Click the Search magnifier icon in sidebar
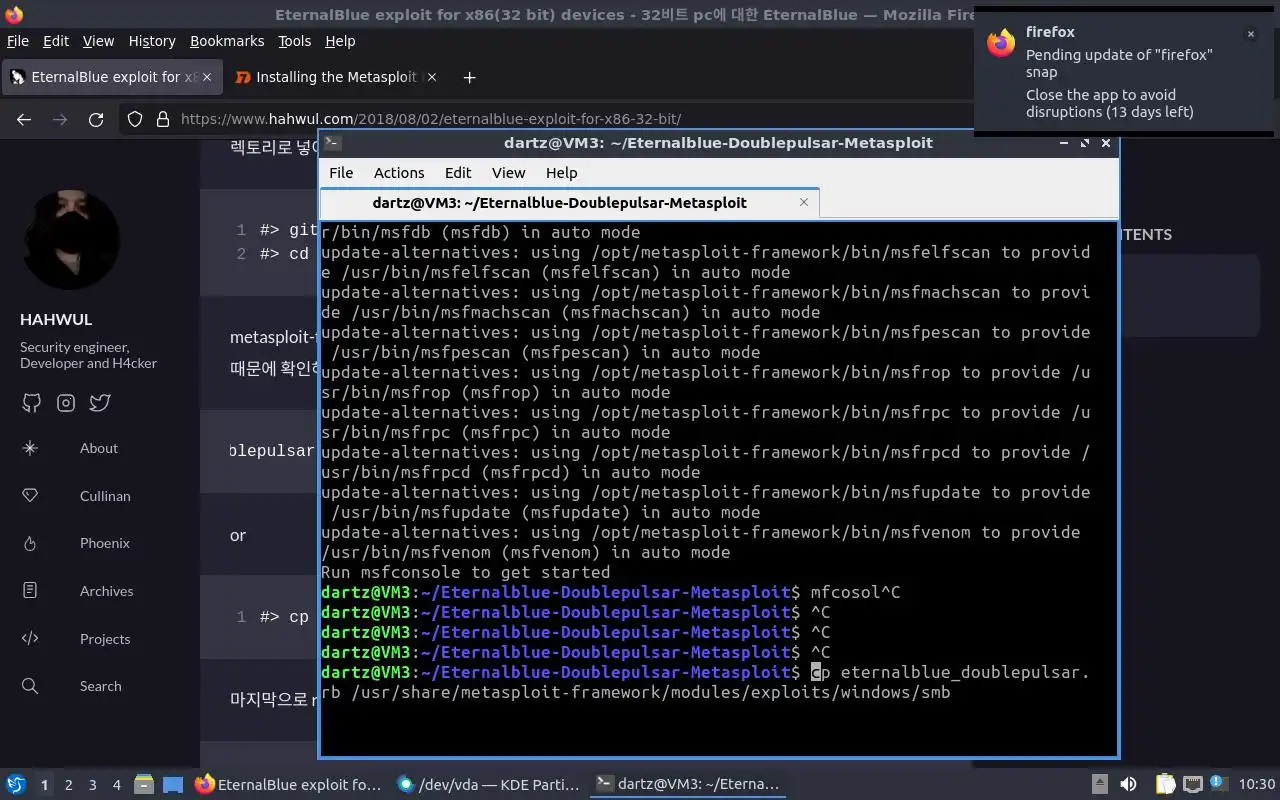This screenshot has height=800, width=1280. [x=30, y=686]
